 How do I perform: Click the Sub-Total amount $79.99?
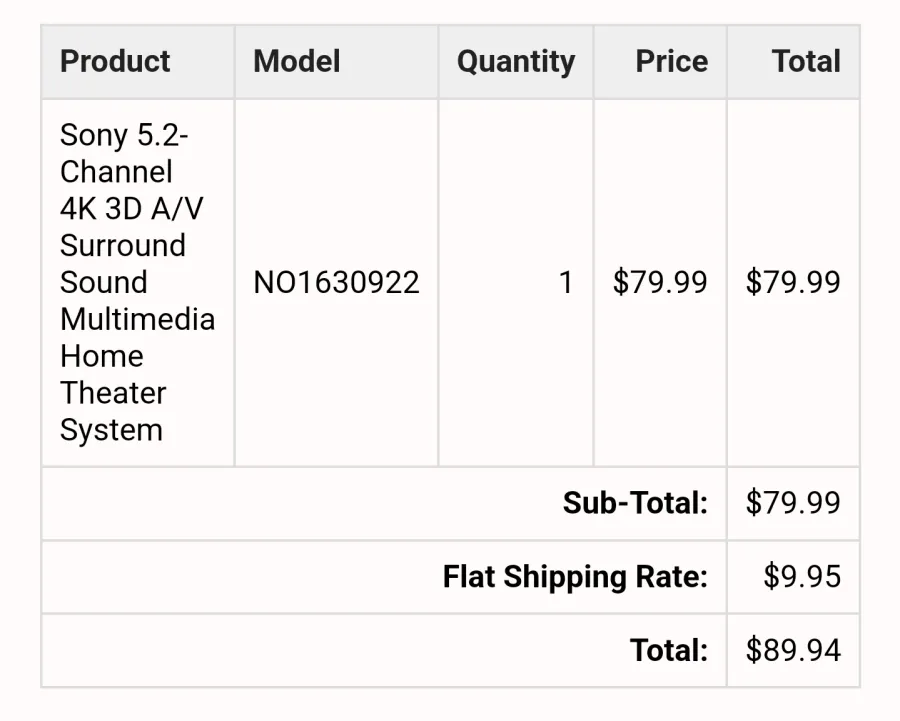click(793, 503)
